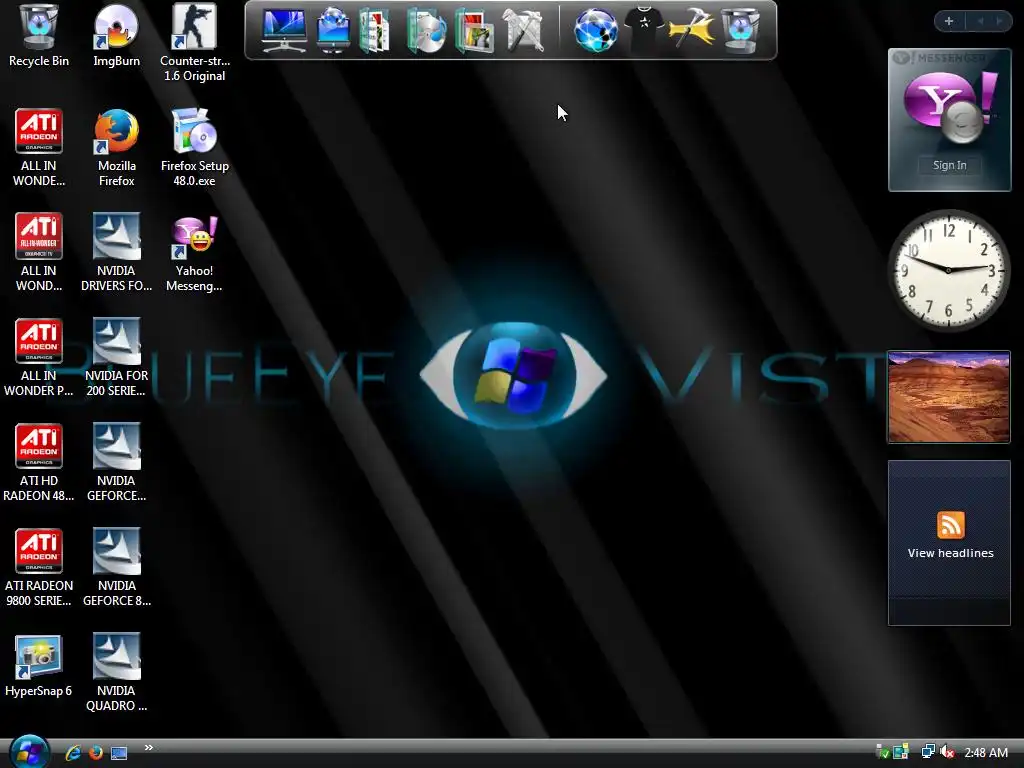This screenshot has width=1024, height=768.
Task: Click the network globe-on-monitor dock icon
Action: click(333, 30)
